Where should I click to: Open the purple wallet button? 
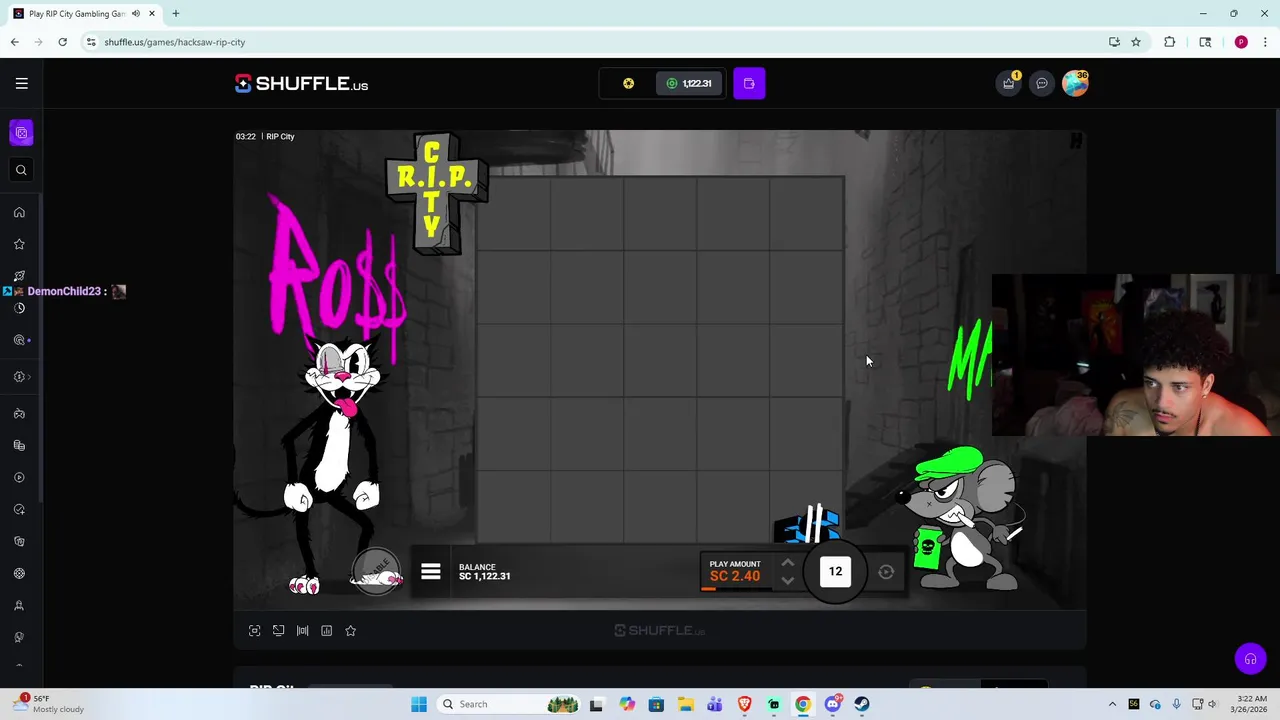tap(749, 84)
